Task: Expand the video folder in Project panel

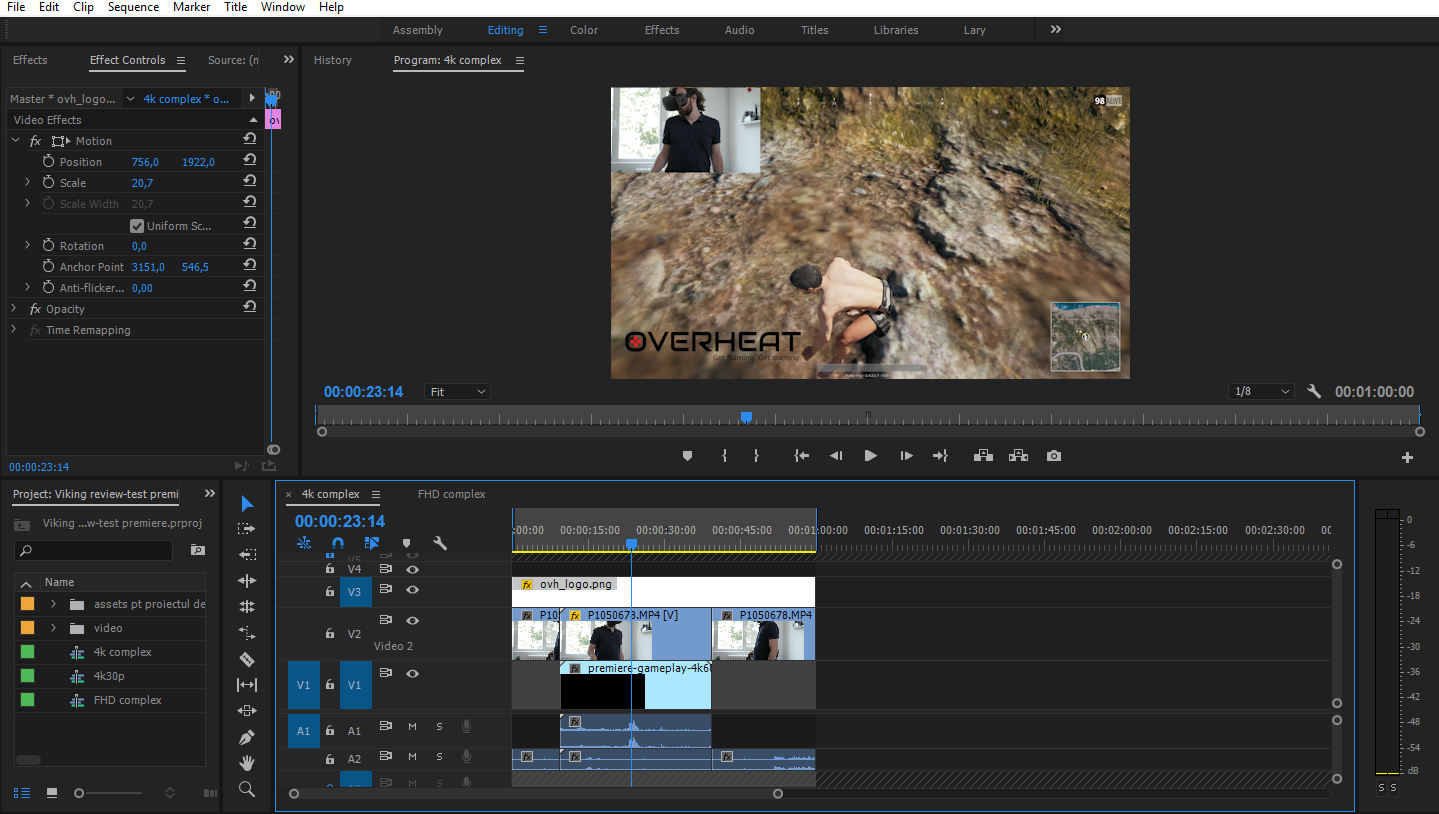Action: (x=53, y=628)
